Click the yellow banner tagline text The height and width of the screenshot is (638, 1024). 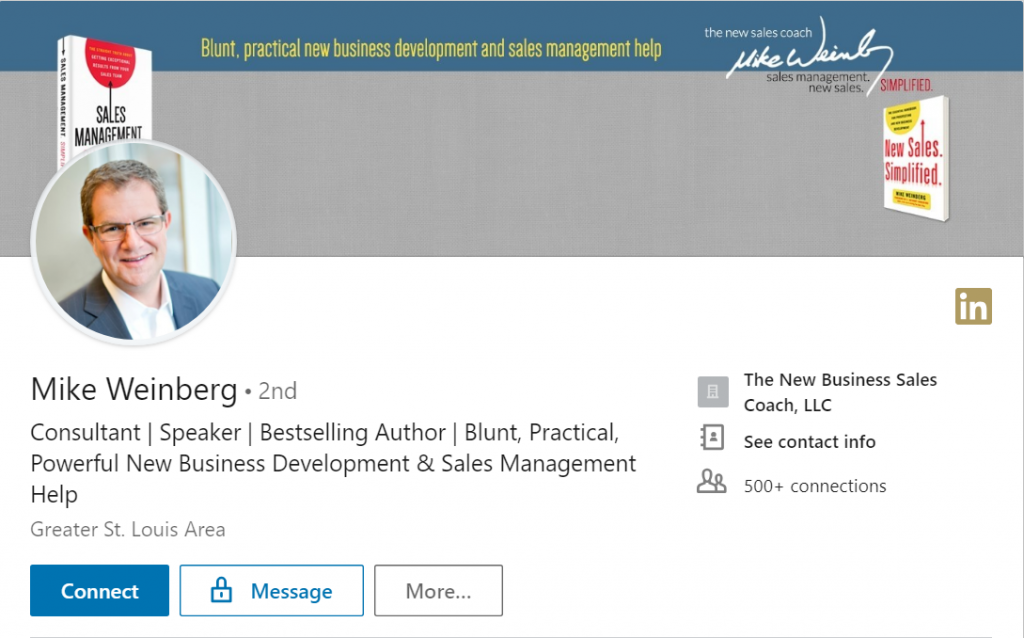click(x=431, y=47)
